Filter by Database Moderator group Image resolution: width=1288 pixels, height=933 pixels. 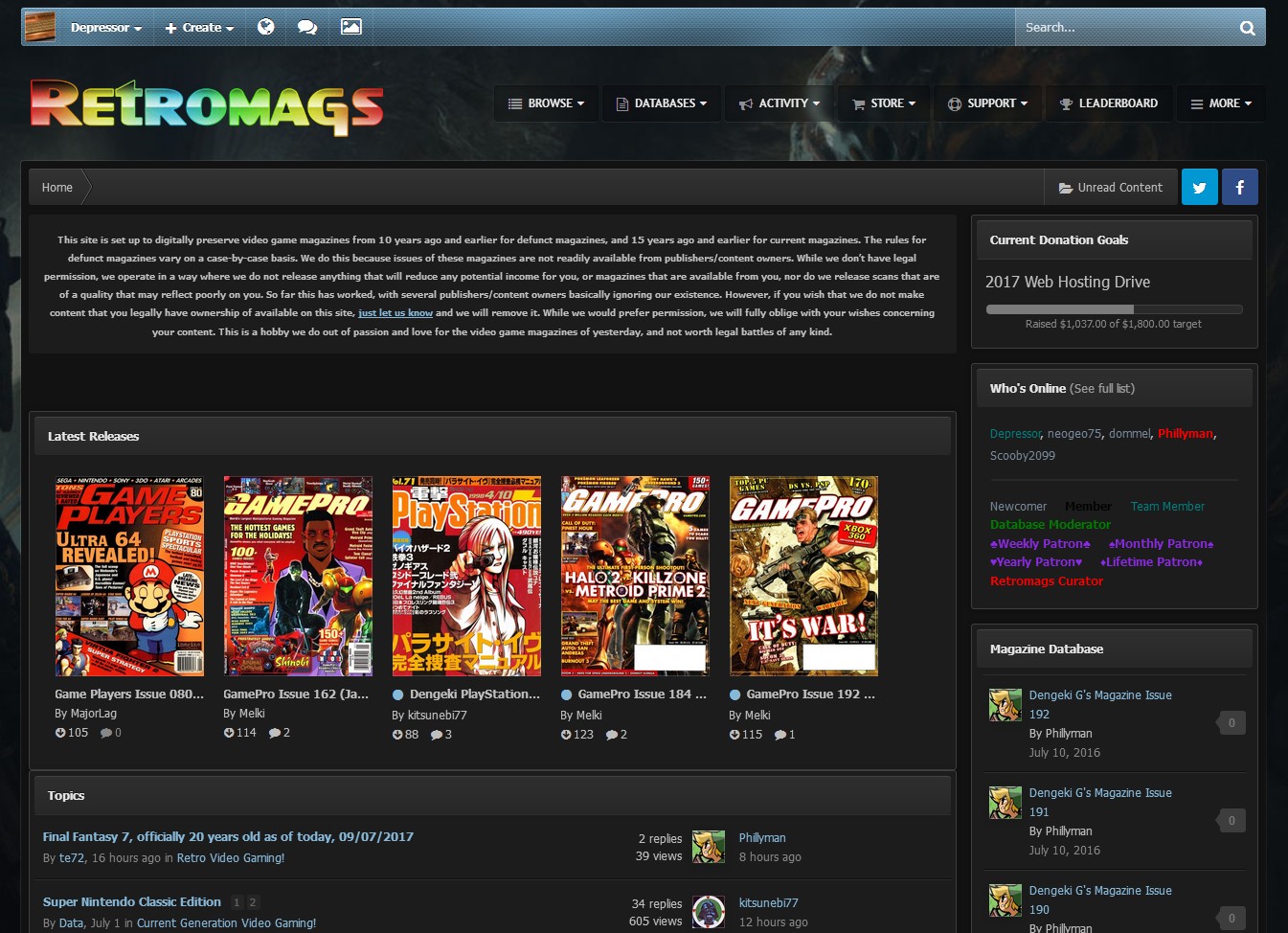pos(1051,525)
